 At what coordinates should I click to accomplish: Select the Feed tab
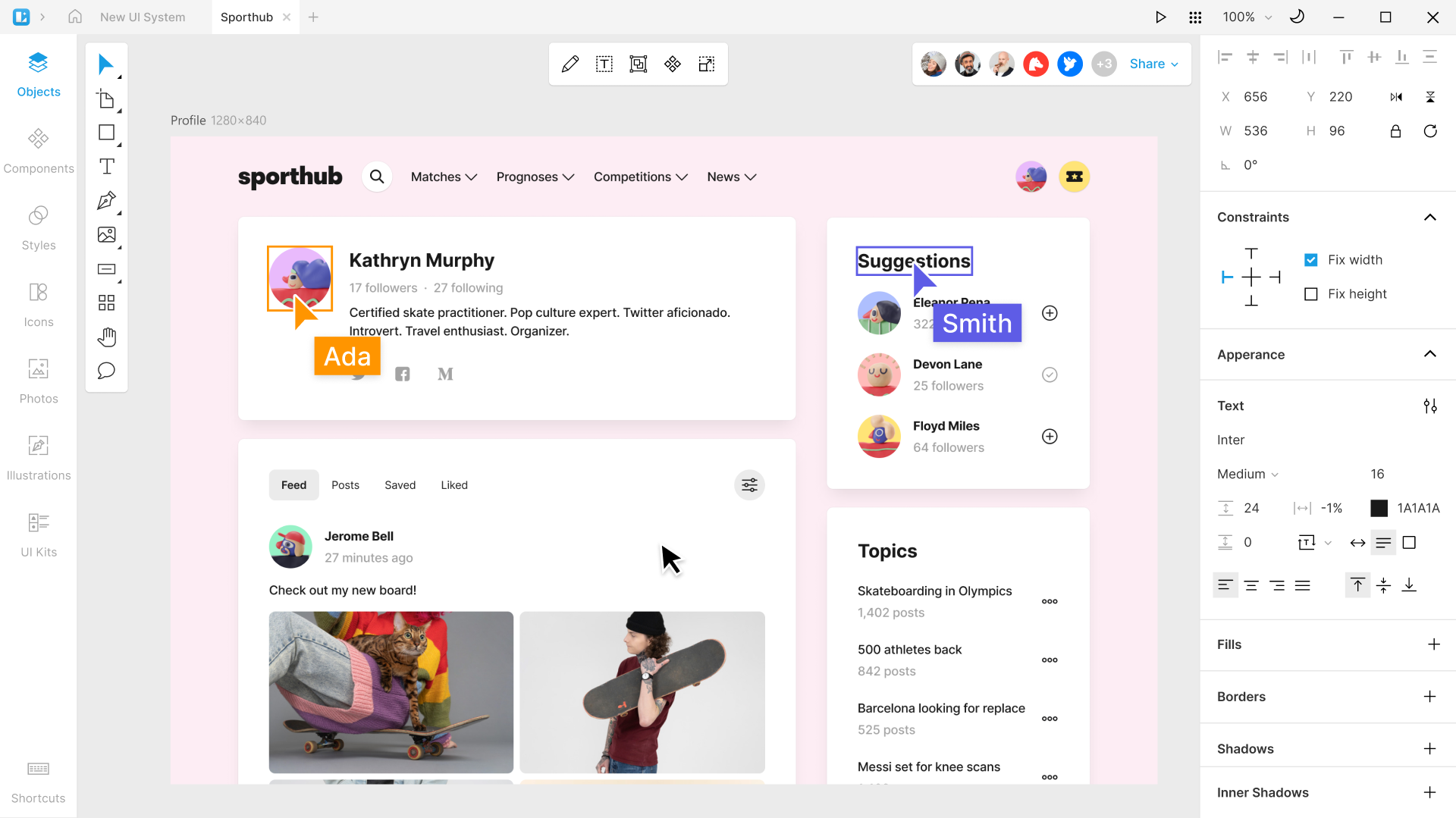click(294, 485)
